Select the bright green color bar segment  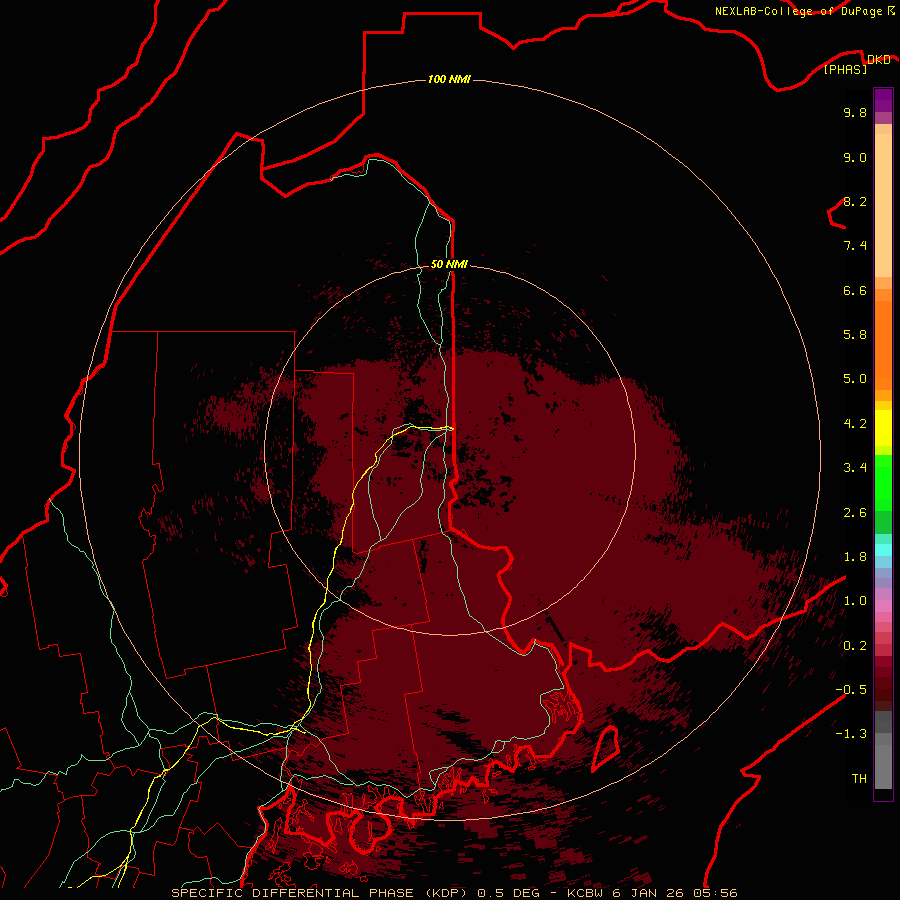(x=883, y=483)
